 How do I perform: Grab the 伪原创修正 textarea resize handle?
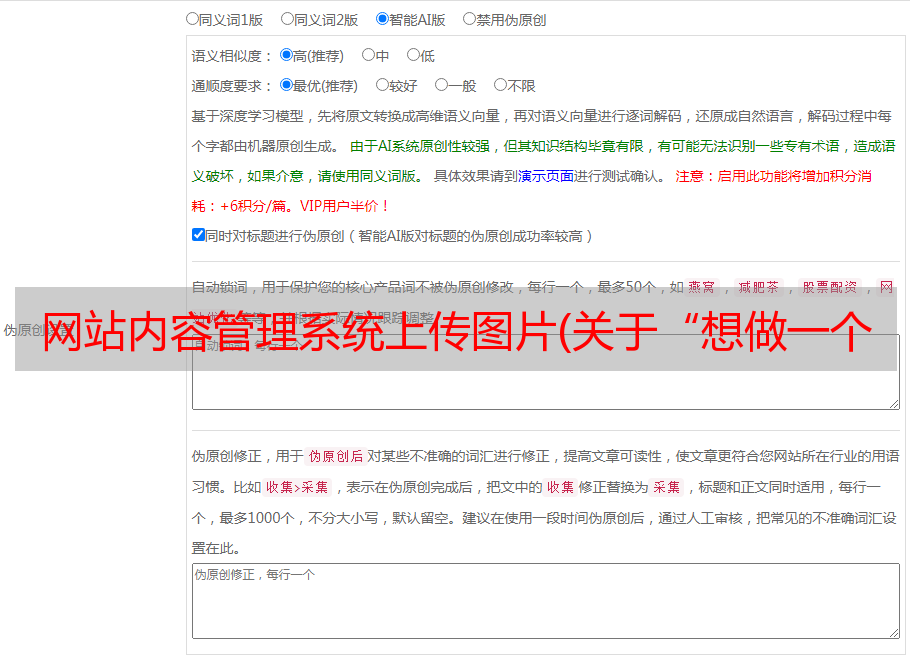tap(894, 632)
